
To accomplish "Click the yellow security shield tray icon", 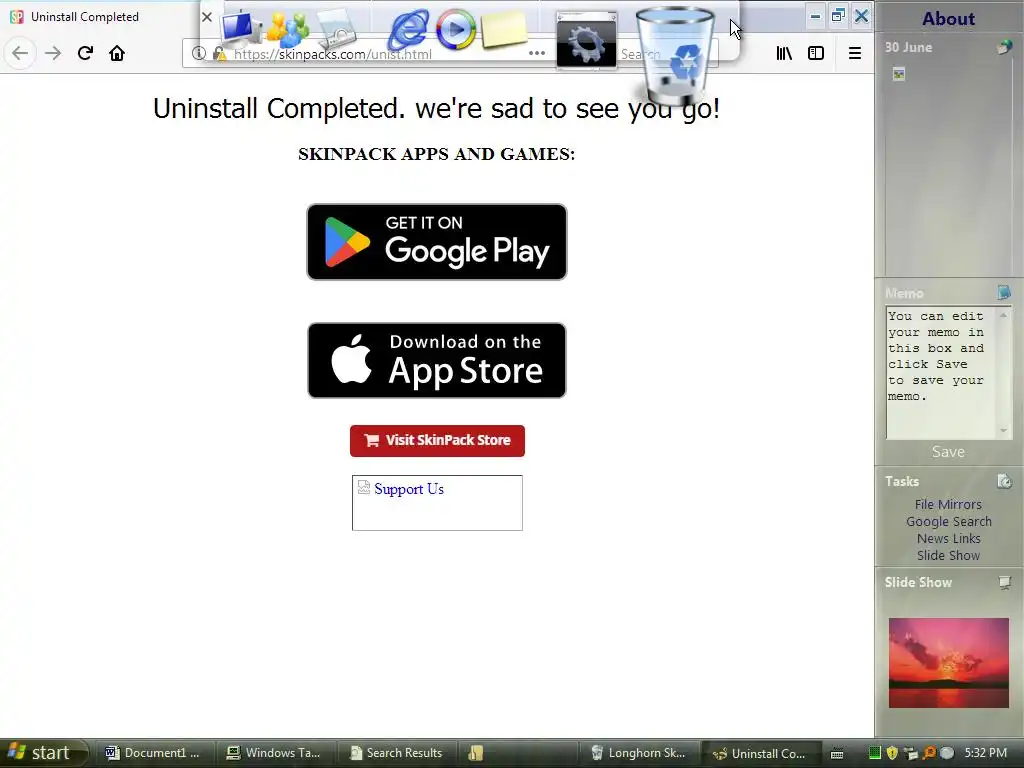I will coord(892,753).
